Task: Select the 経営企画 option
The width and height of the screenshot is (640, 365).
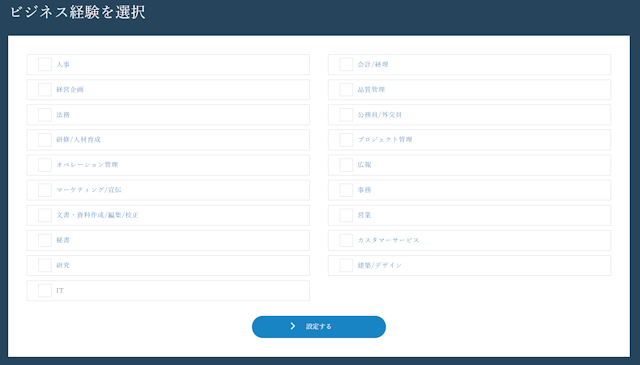Action: (x=45, y=90)
